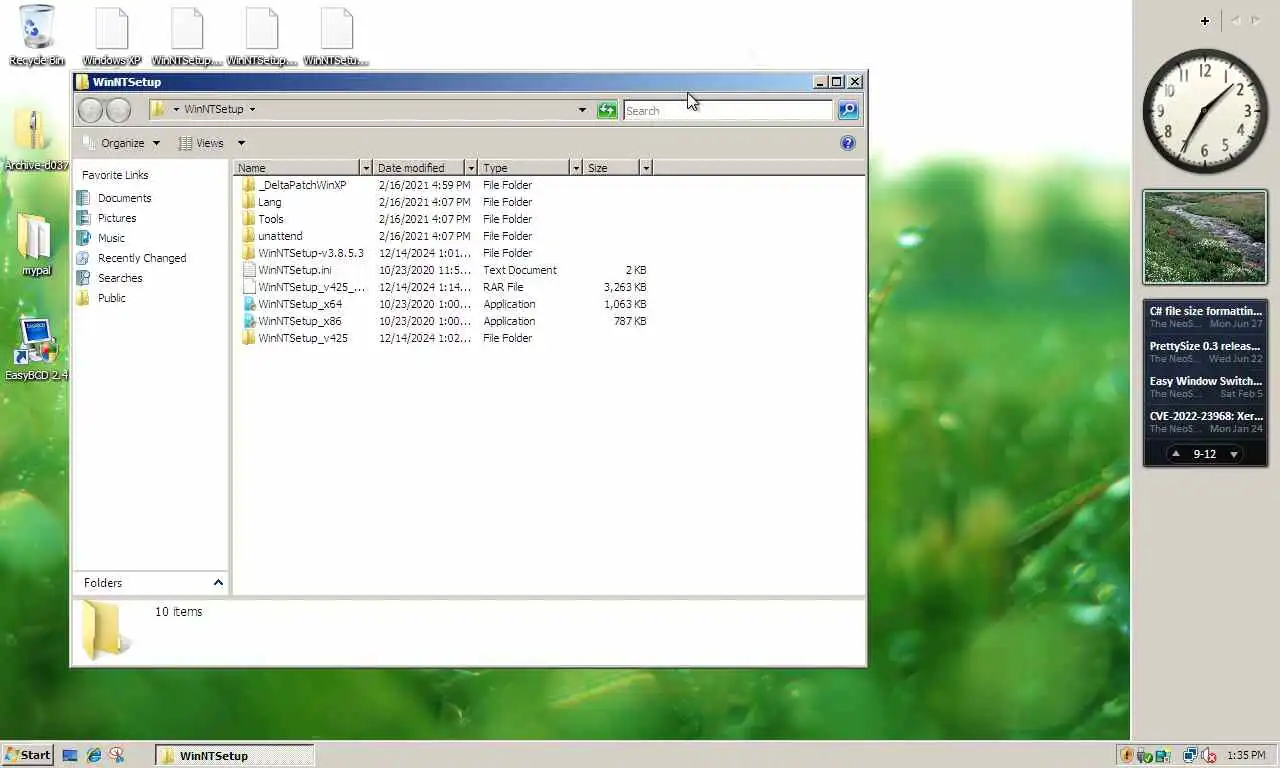Select the Lang folder
The width and height of the screenshot is (1280, 768).
tap(270, 202)
